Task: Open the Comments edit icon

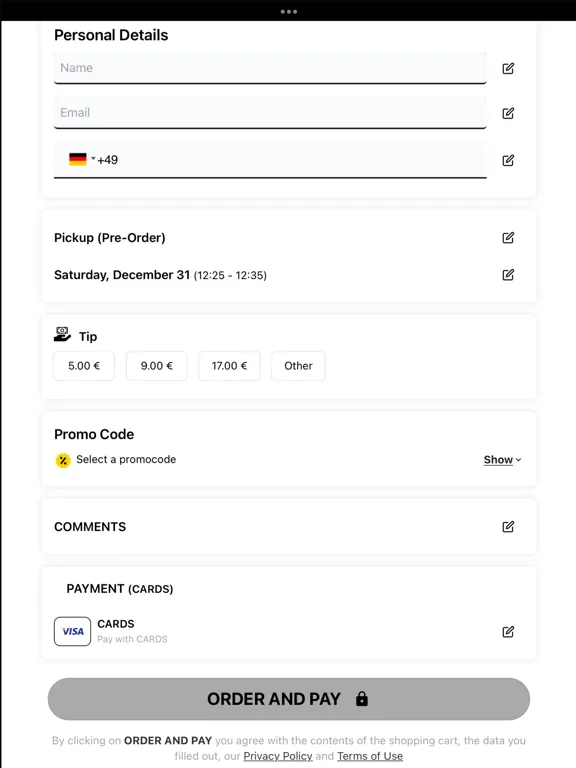Action: coord(508,527)
